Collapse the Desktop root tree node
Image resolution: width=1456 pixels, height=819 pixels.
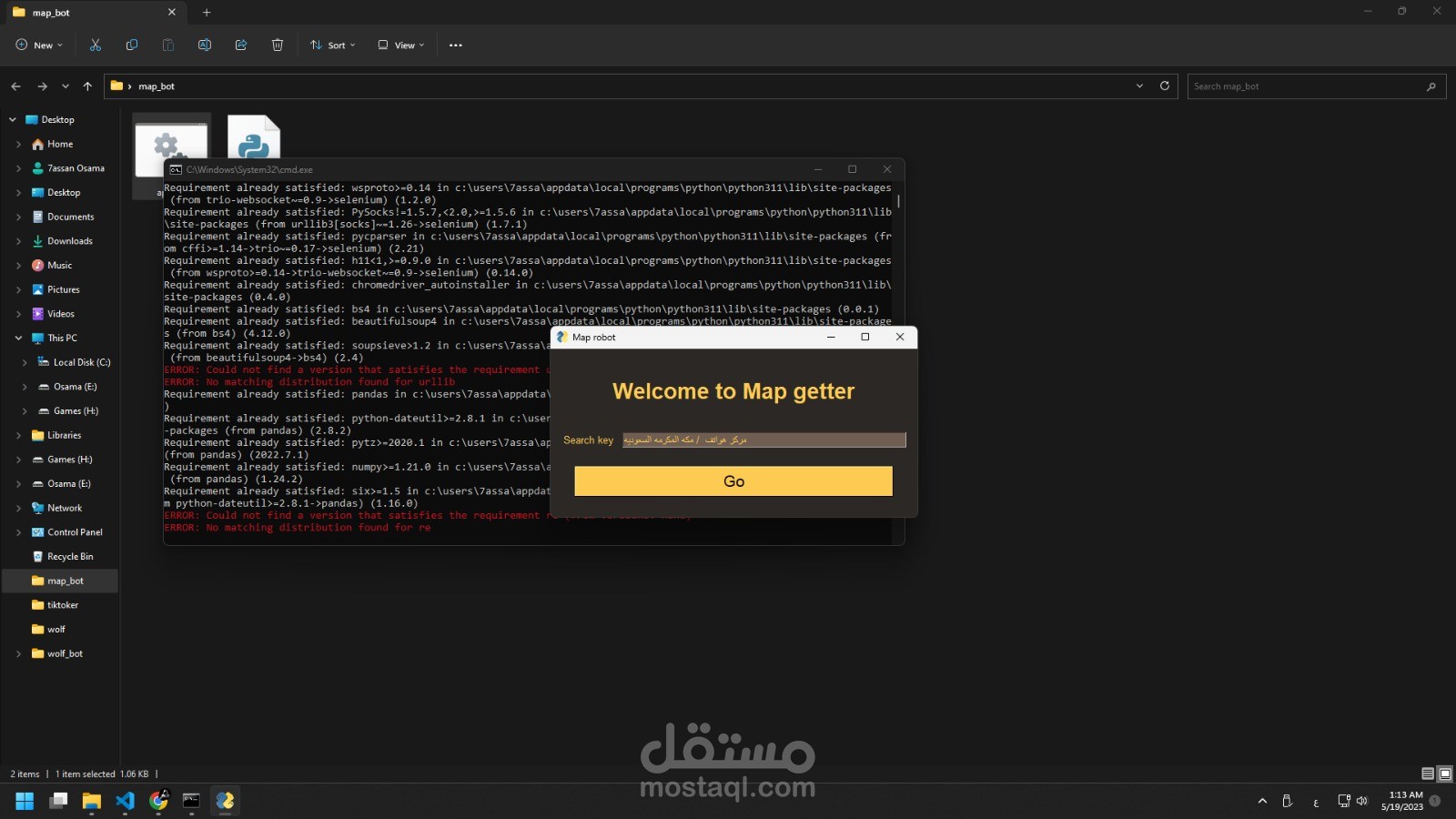[12, 119]
